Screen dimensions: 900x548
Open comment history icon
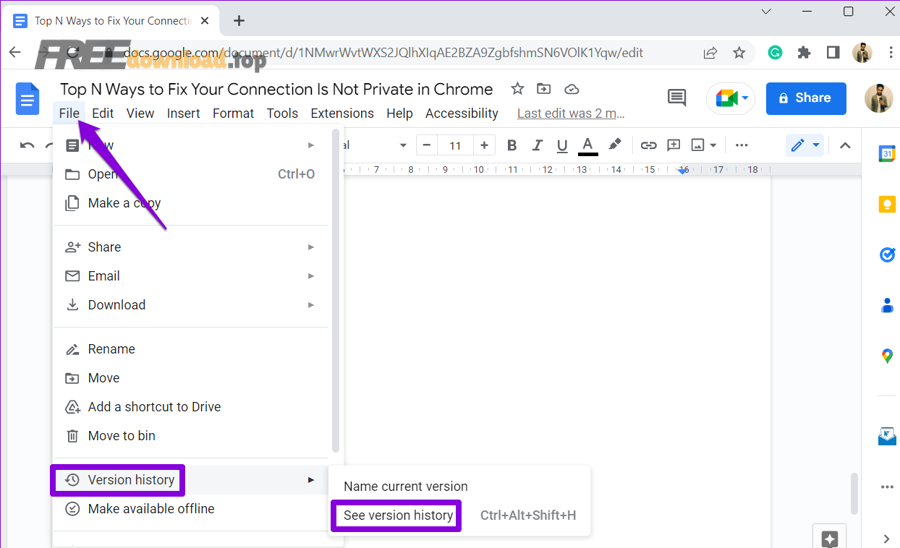[x=677, y=98]
